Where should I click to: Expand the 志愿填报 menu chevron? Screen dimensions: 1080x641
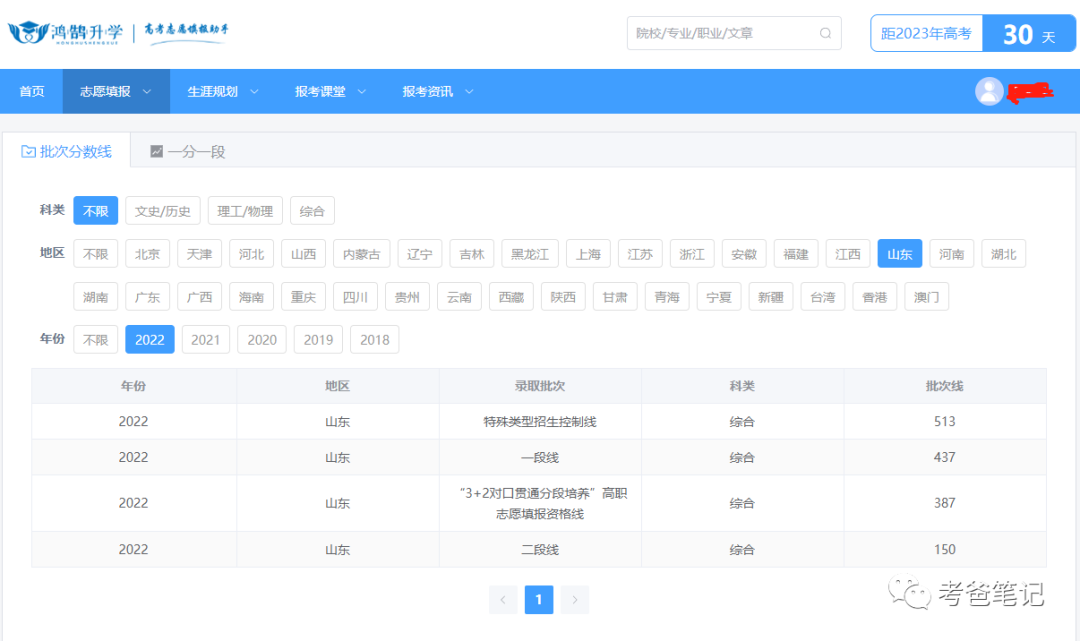[x=147, y=92]
